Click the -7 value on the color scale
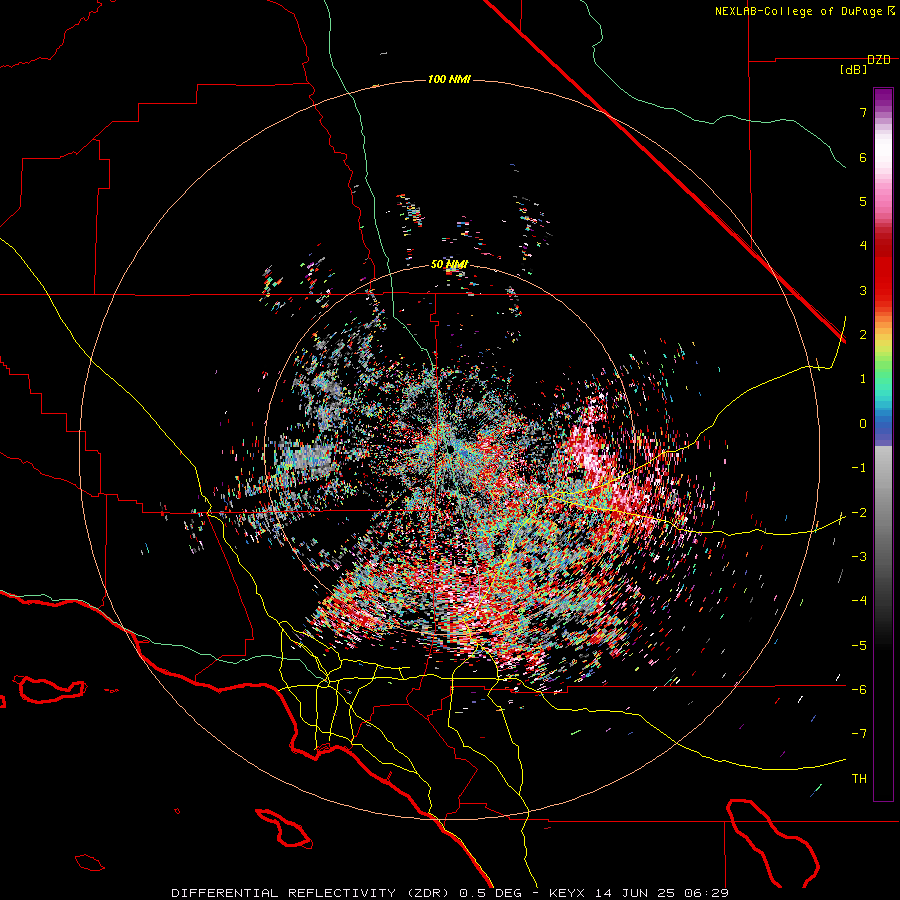The height and width of the screenshot is (900, 900). pos(859,734)
